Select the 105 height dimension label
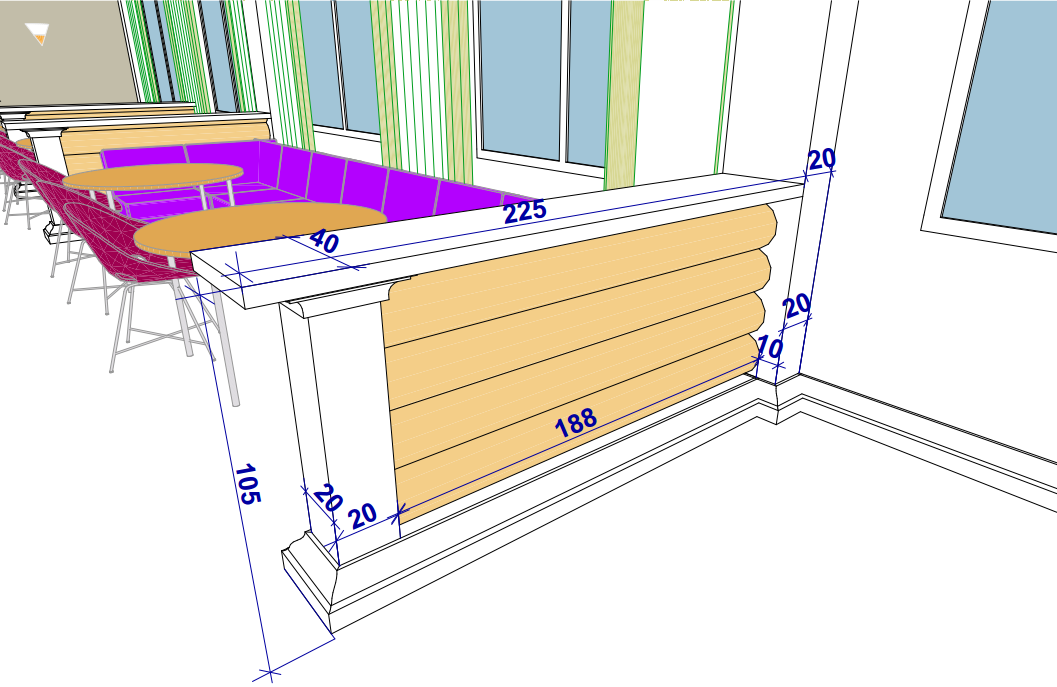This screenshot has height=687, width=1057. point(247,484)
